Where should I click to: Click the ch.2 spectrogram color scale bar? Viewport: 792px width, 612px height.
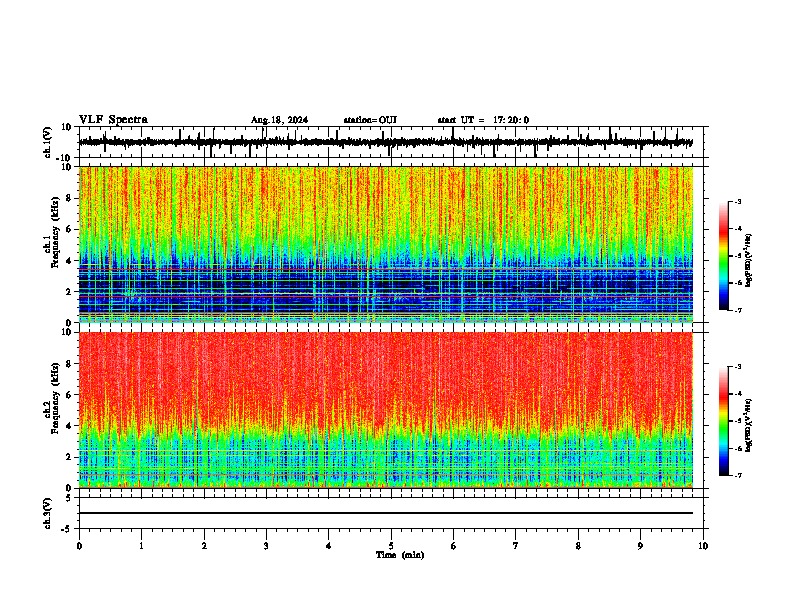[723, 421]
